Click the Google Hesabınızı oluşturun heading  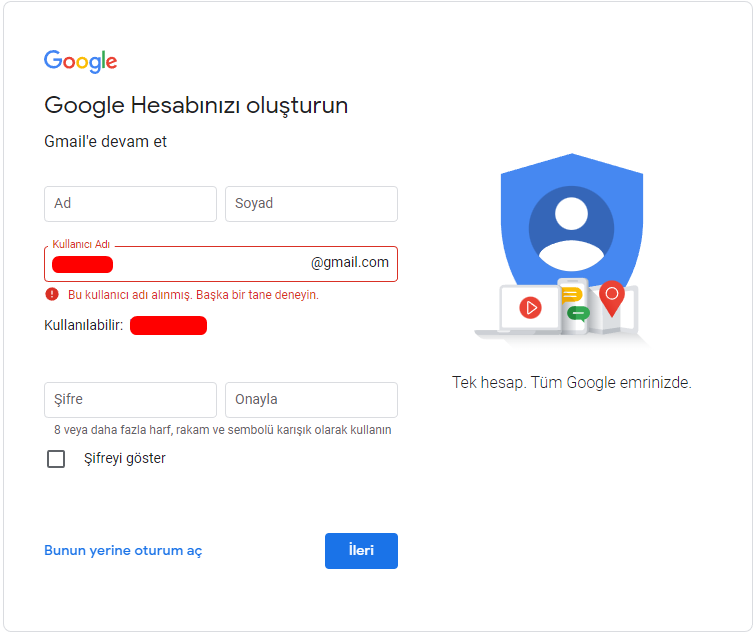[196, 106]
